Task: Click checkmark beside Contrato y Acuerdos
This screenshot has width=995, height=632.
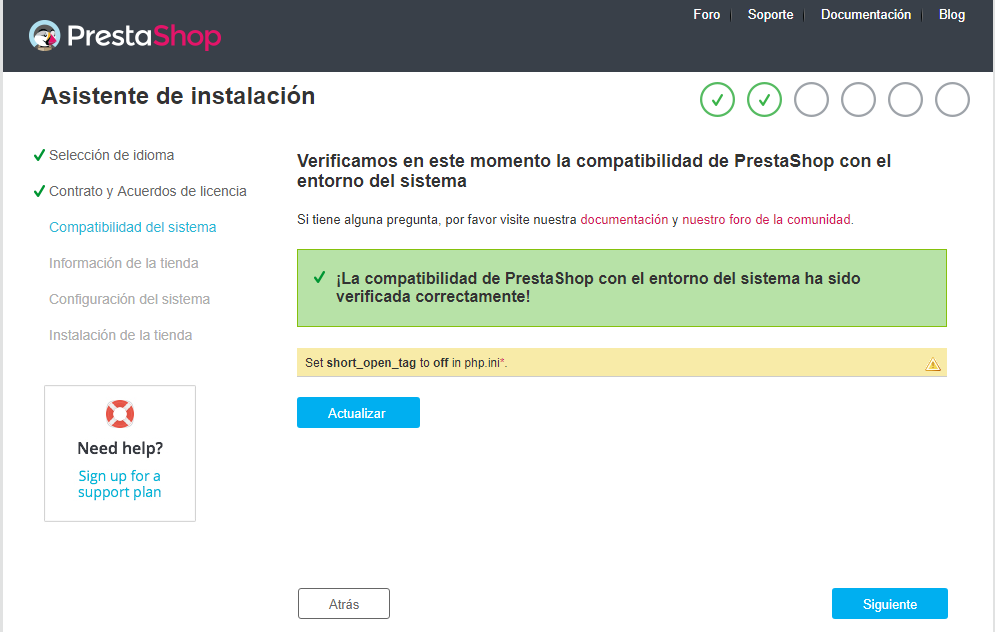Action: point(39,191)
